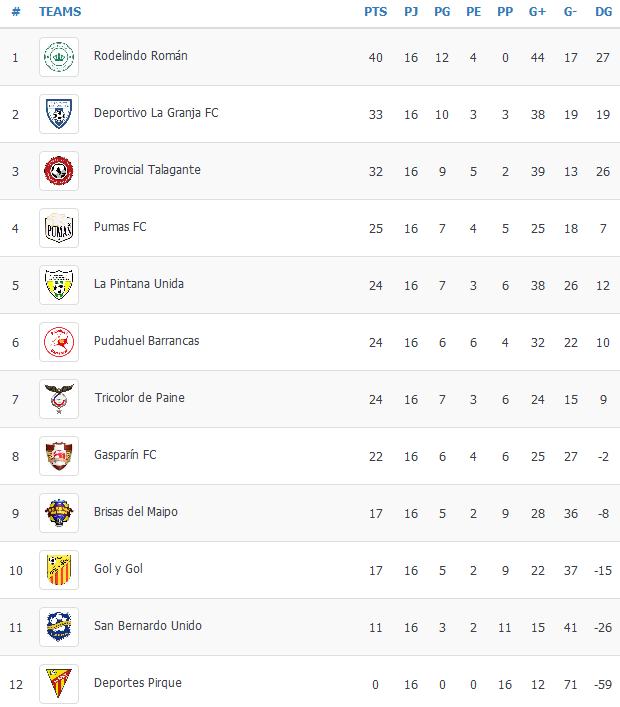The image size is (620, 707).
Task: Click the TEAMS column header
Action: (60, 12)
